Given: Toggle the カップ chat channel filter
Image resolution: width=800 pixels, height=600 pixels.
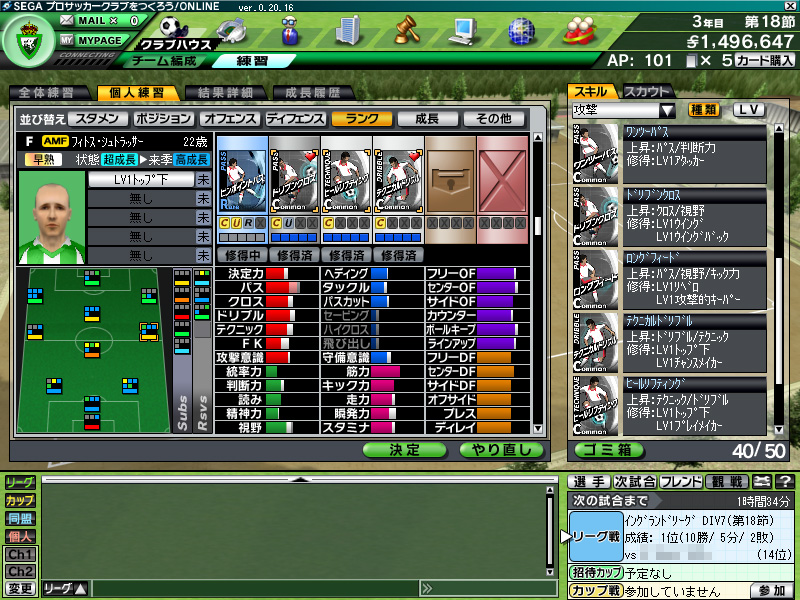Looking at the screenshot, I should (x=19, y=500).
